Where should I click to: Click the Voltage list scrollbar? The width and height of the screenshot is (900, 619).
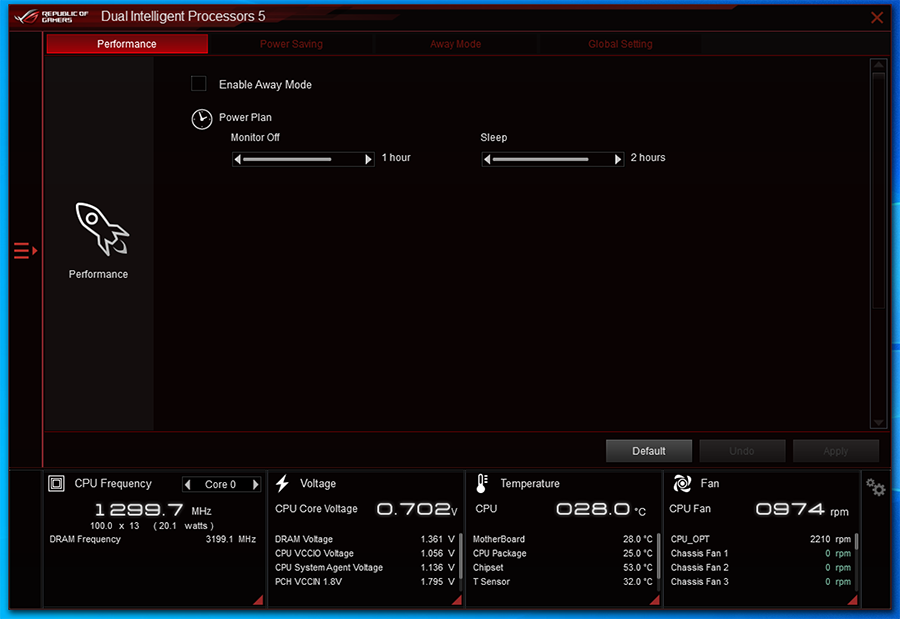[x=460, y=561]
